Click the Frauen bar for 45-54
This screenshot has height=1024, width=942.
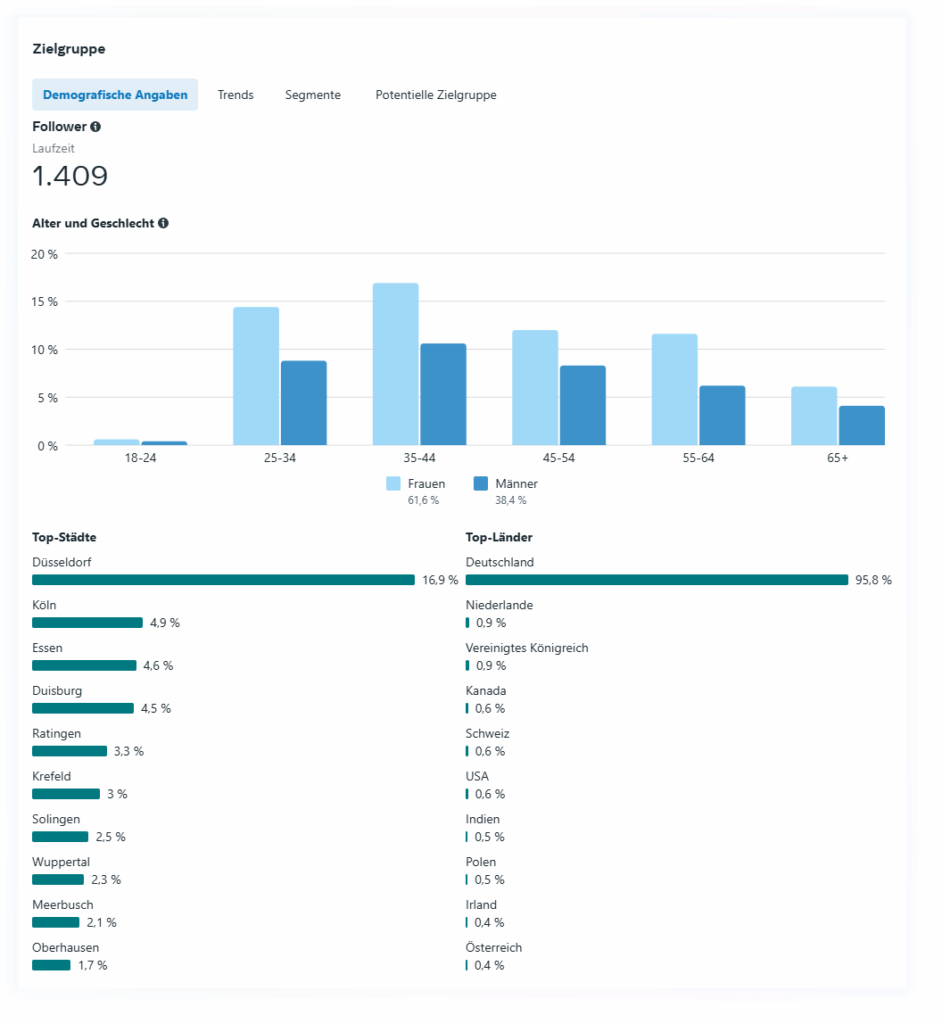point(535,388)
